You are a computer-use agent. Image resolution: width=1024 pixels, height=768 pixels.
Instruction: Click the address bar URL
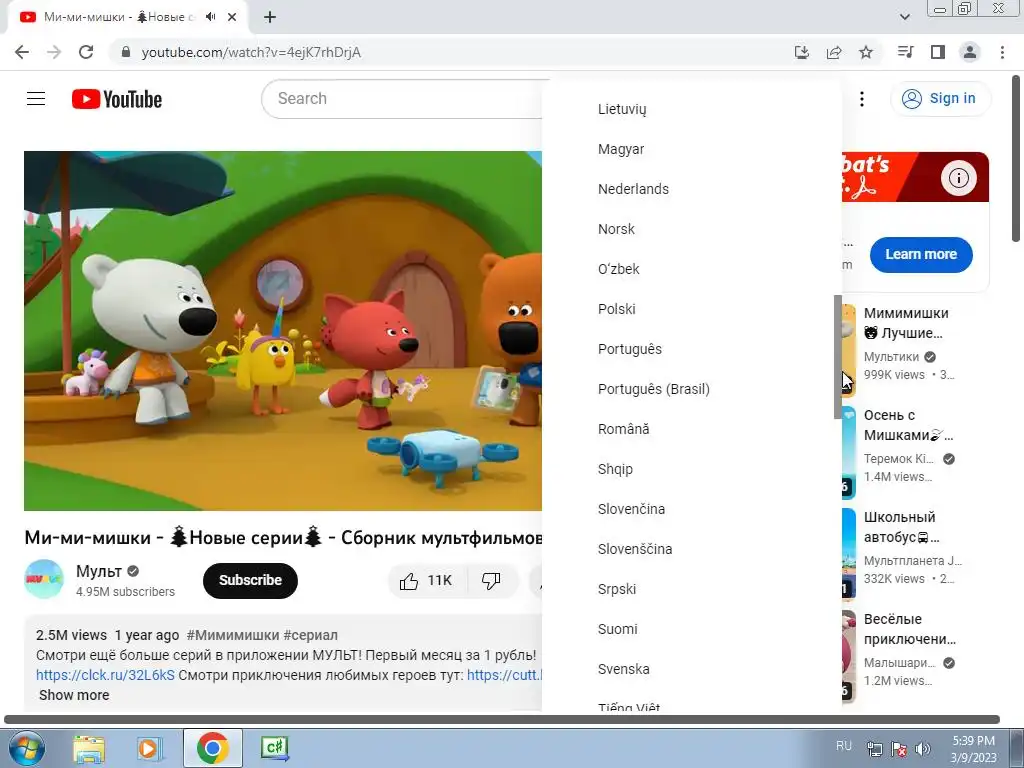[x=251, y=52]
